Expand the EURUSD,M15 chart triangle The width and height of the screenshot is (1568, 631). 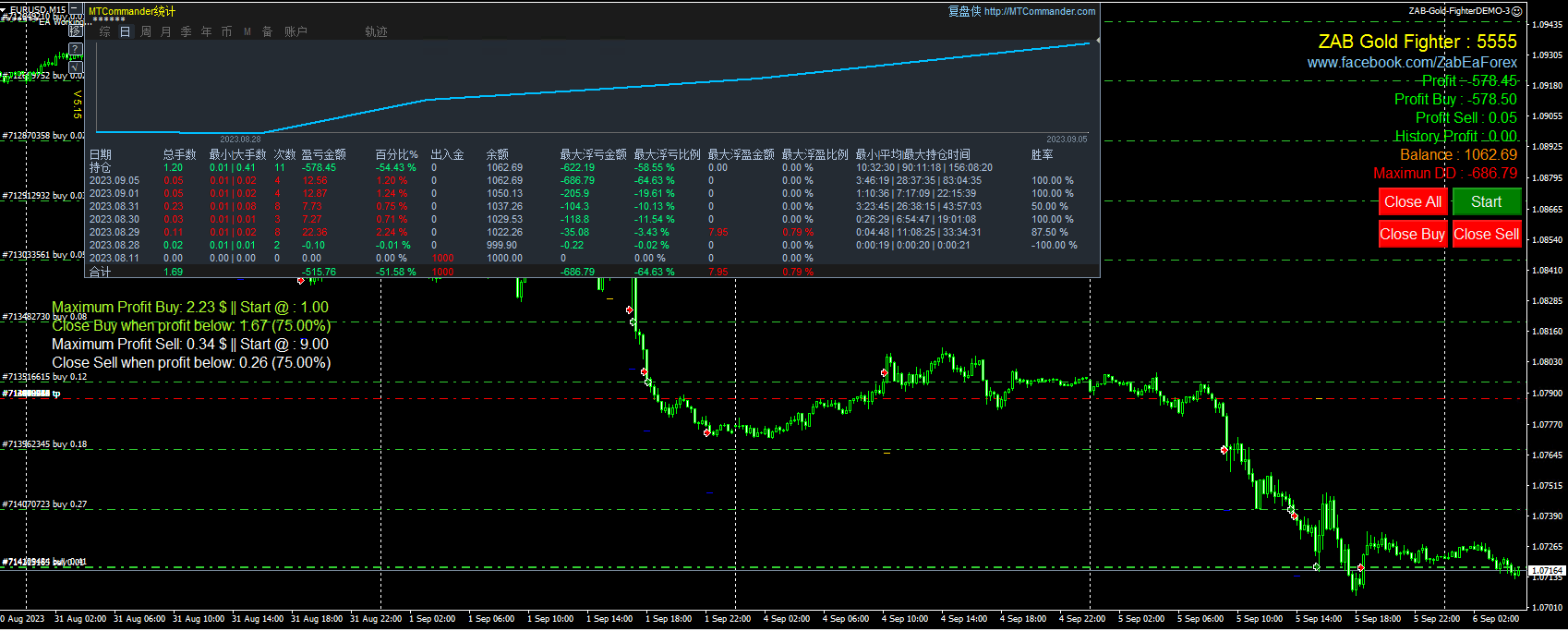pos(5,10)
